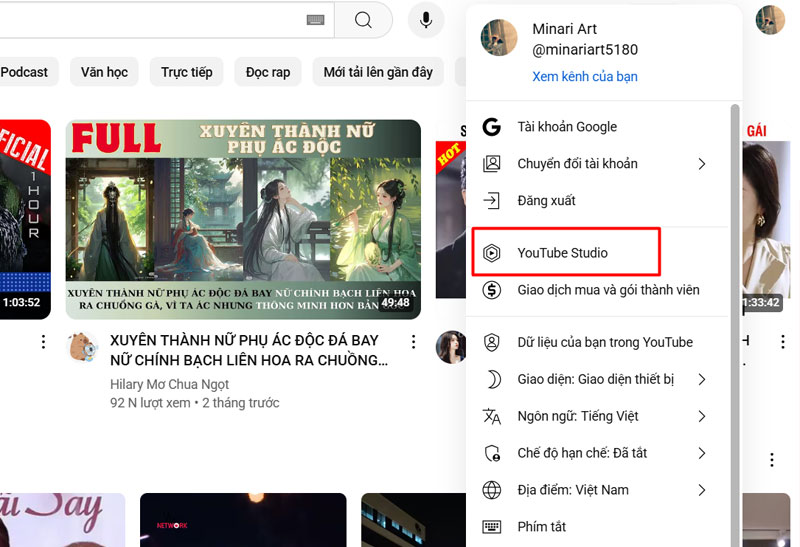Open YouTube Studio from menu
This screenshot has width=800, height=547.
(598, 253)
